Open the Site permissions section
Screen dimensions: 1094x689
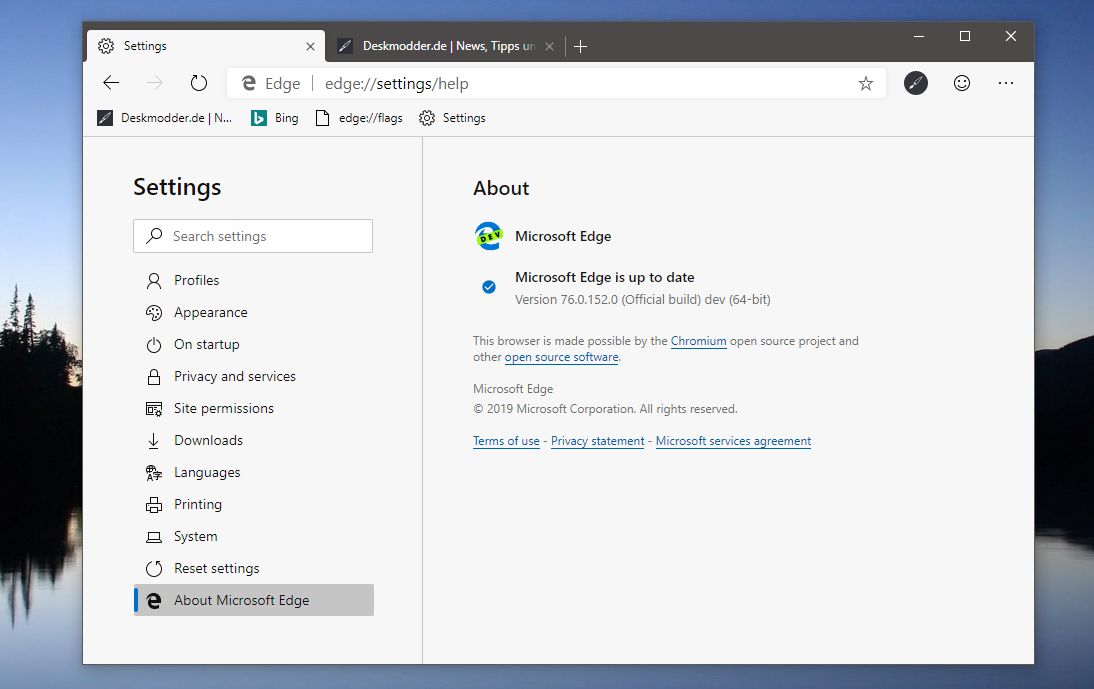tap(253, 409)
